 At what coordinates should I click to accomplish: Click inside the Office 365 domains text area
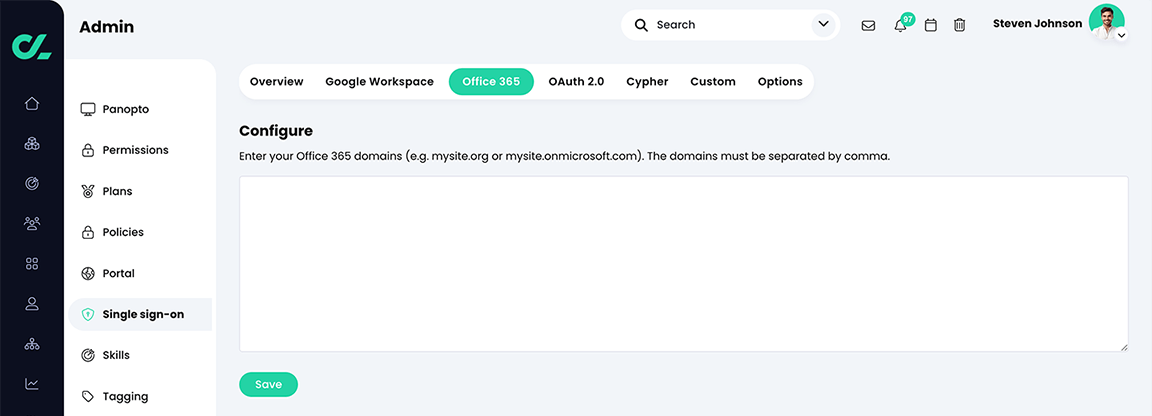pos(684,264)
